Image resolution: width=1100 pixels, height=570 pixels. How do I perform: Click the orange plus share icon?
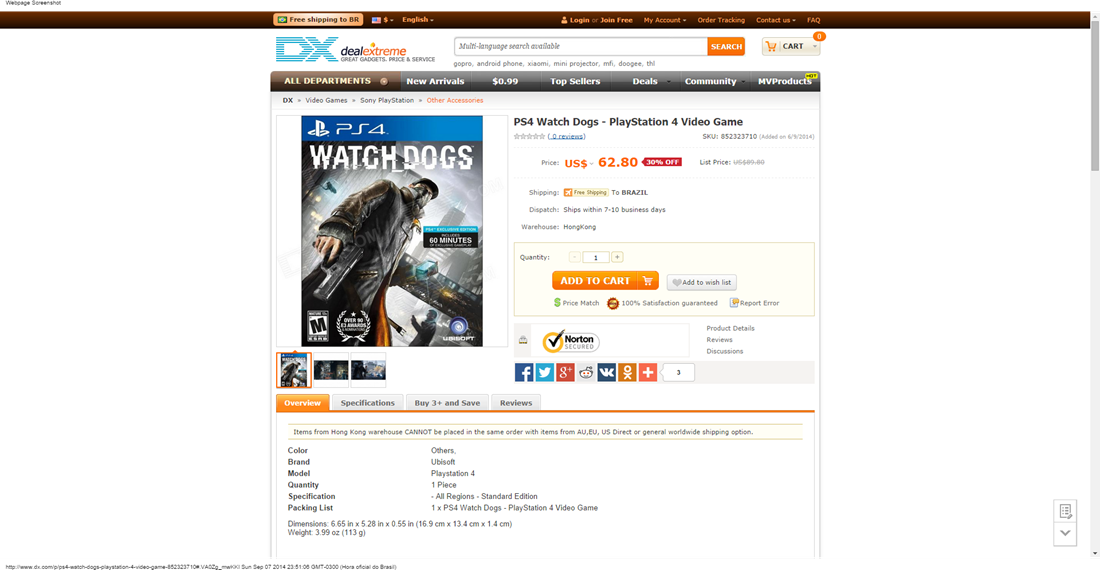pyautogui.click(x=648, y=372)
